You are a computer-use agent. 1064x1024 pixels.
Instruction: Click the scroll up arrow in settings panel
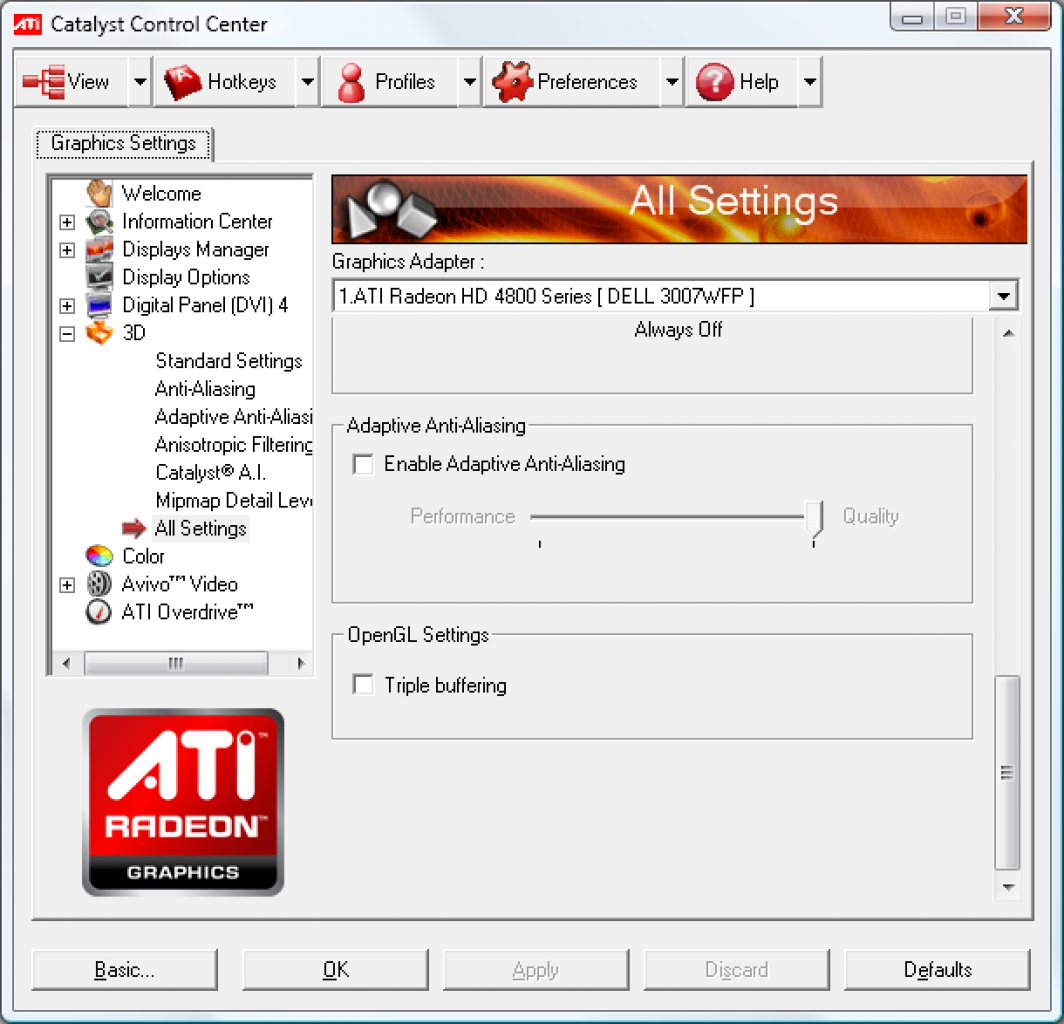[x=1008, y=333]
